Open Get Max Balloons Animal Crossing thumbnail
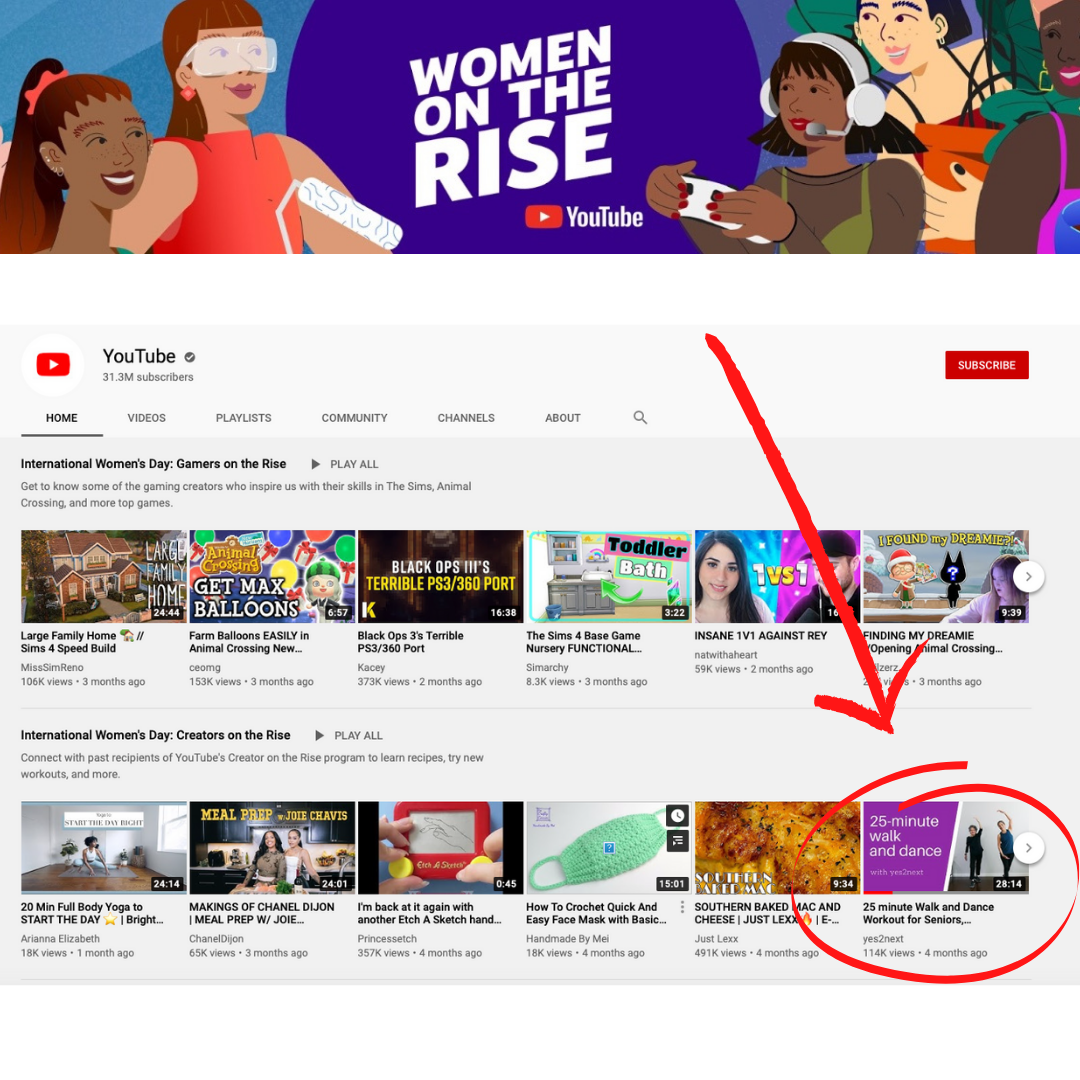Viewport: 1080px width, 1080px height. (272, 577)
